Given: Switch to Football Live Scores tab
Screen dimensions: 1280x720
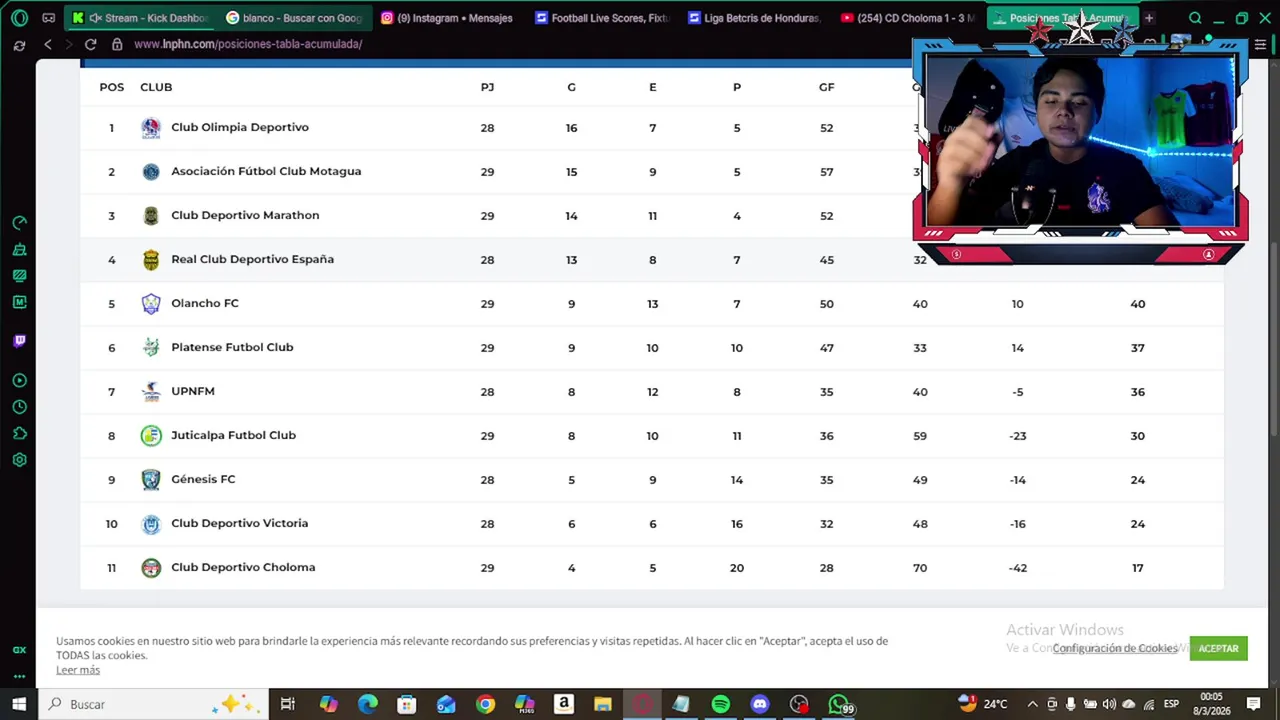Looking at the screenshot, I should tap(602, 18).
